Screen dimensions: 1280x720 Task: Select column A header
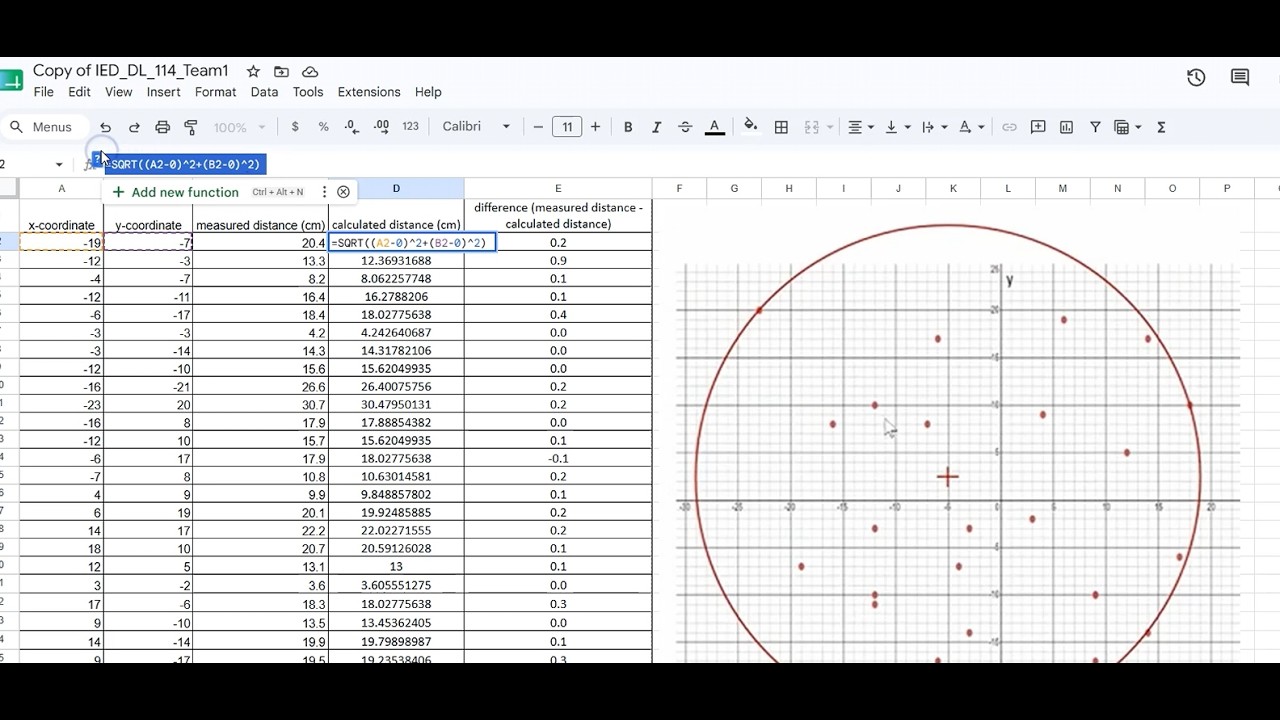(x=62, y=188)
